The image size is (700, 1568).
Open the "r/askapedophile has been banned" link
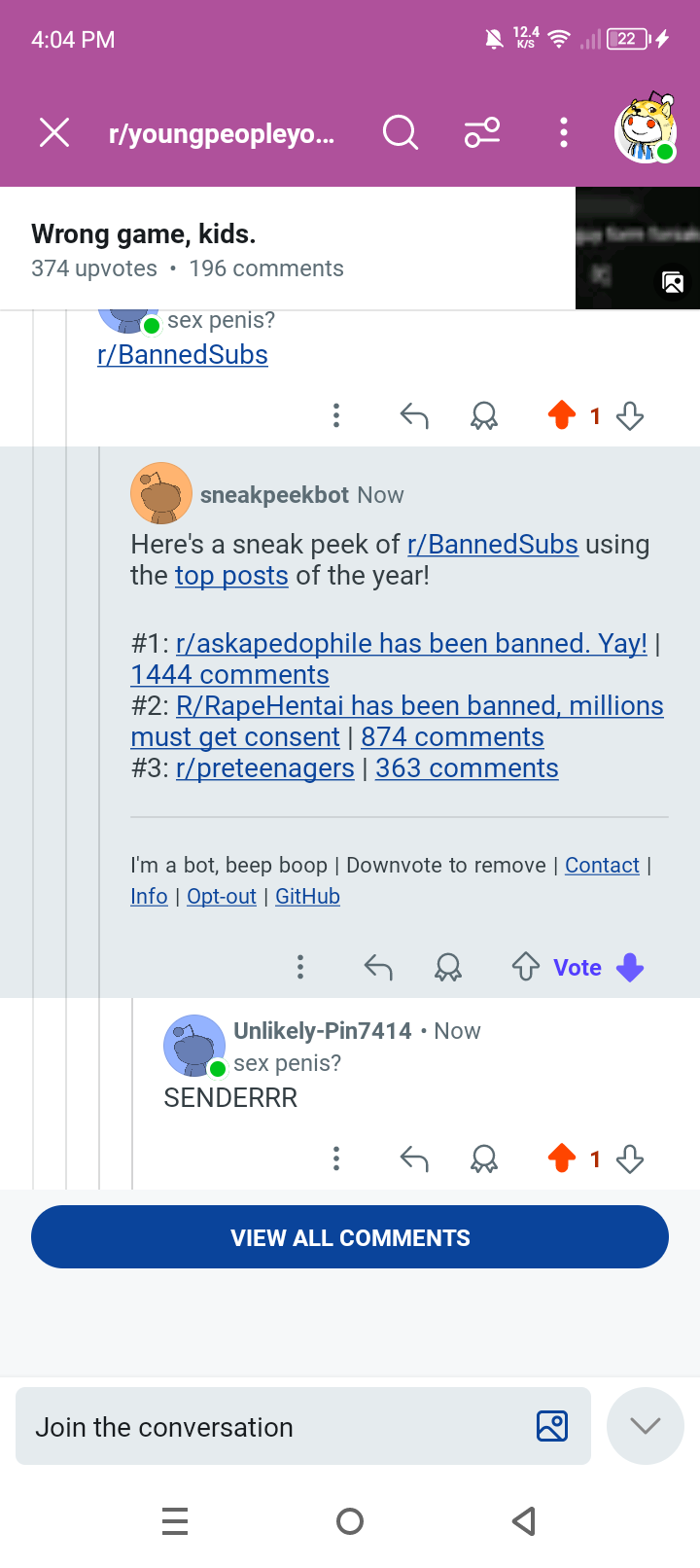coord(411,644)
